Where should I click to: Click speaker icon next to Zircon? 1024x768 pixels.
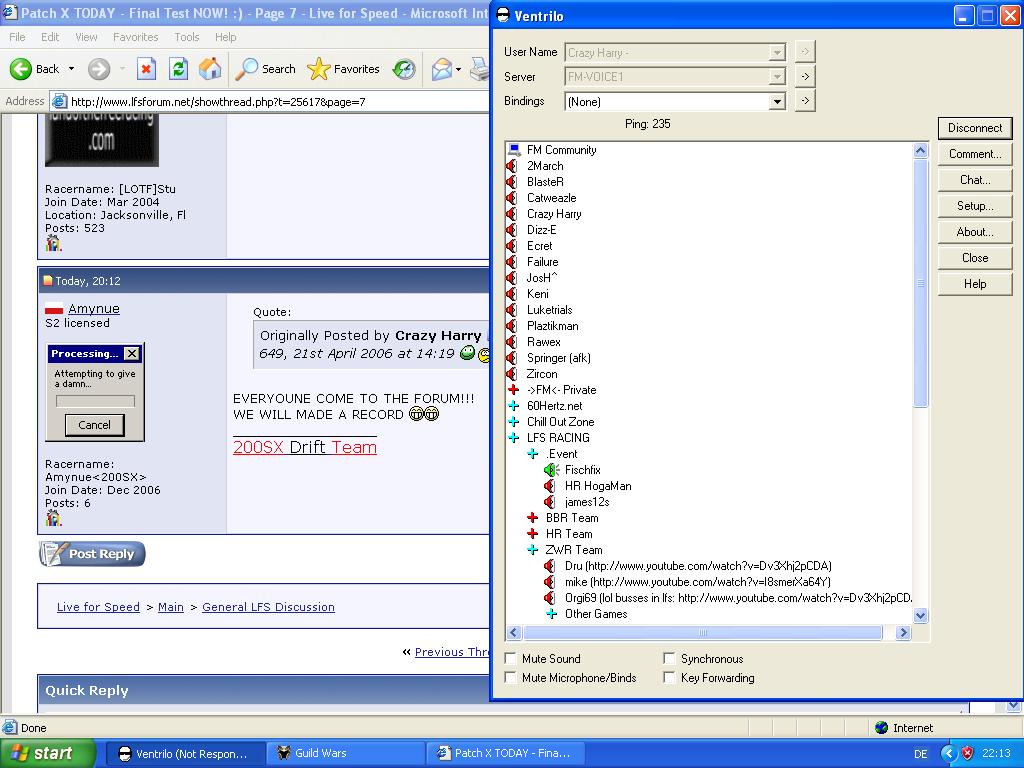click(512, 374)
